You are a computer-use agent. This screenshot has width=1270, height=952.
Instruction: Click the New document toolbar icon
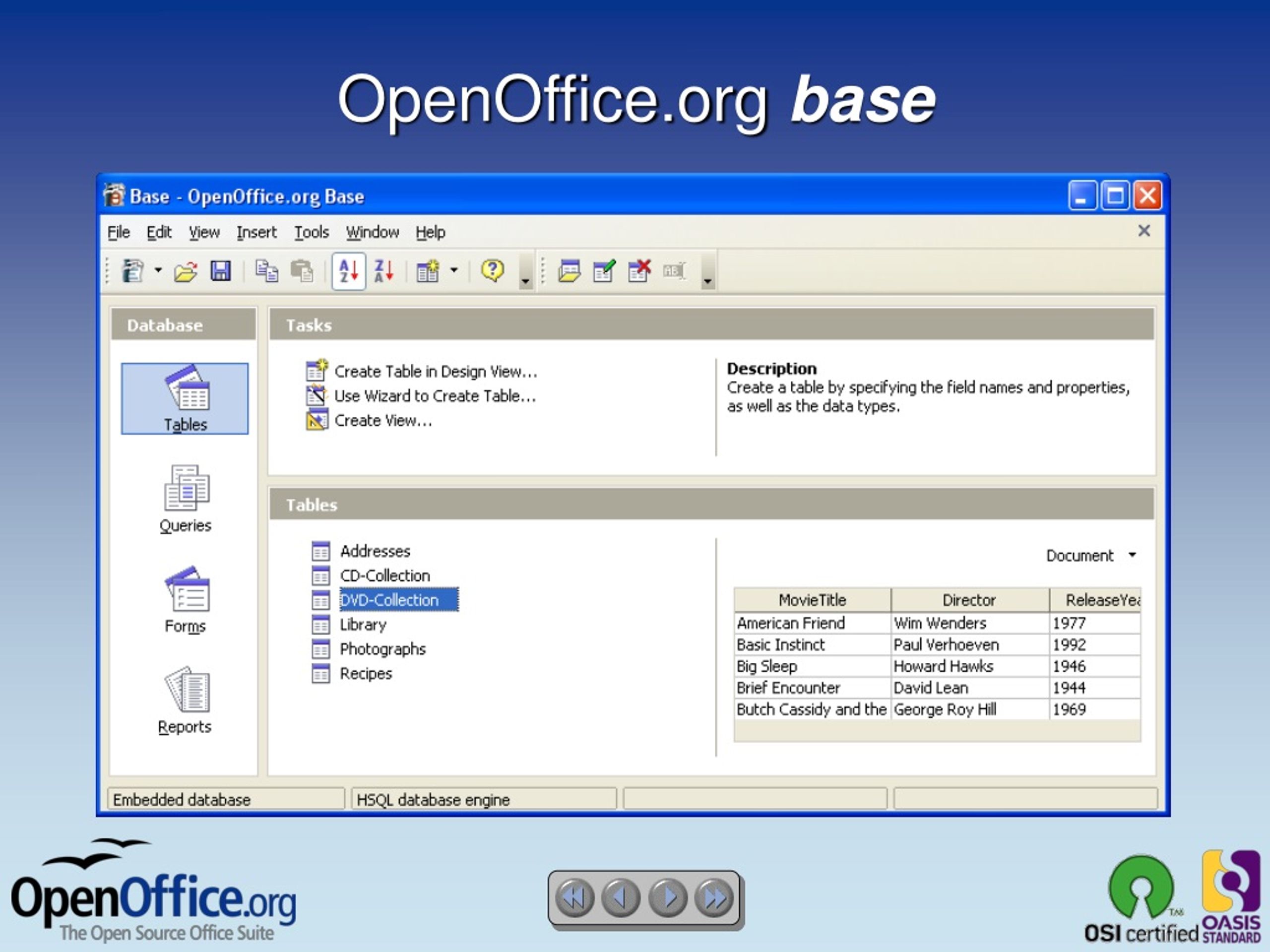click(132, 270)
